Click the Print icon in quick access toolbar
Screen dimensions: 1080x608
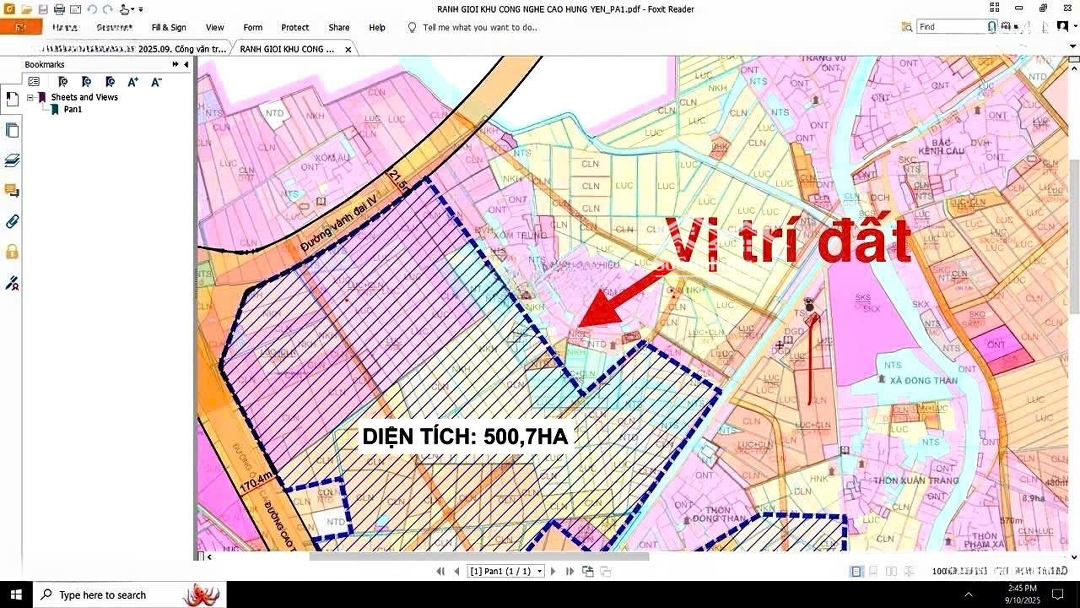(x=59, y=9)
